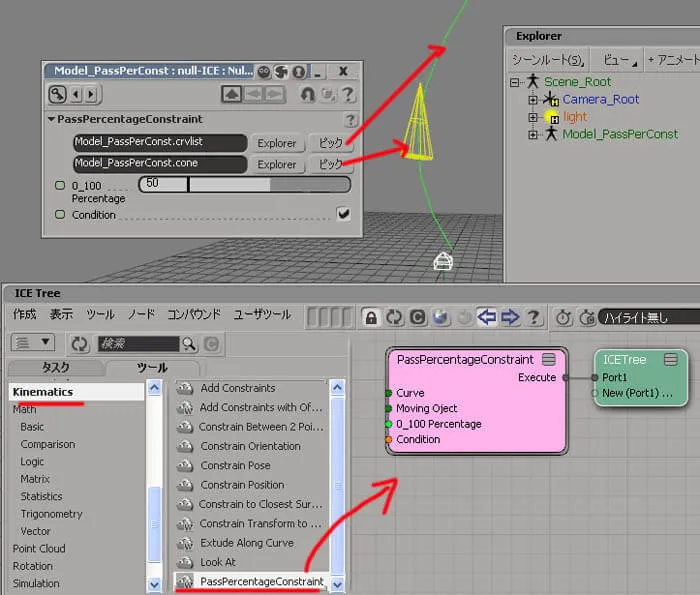This screenshot has width=700, height=595.
Task: Click the 0_100 Percentage animation marker
Action: [x=59, y=185]
